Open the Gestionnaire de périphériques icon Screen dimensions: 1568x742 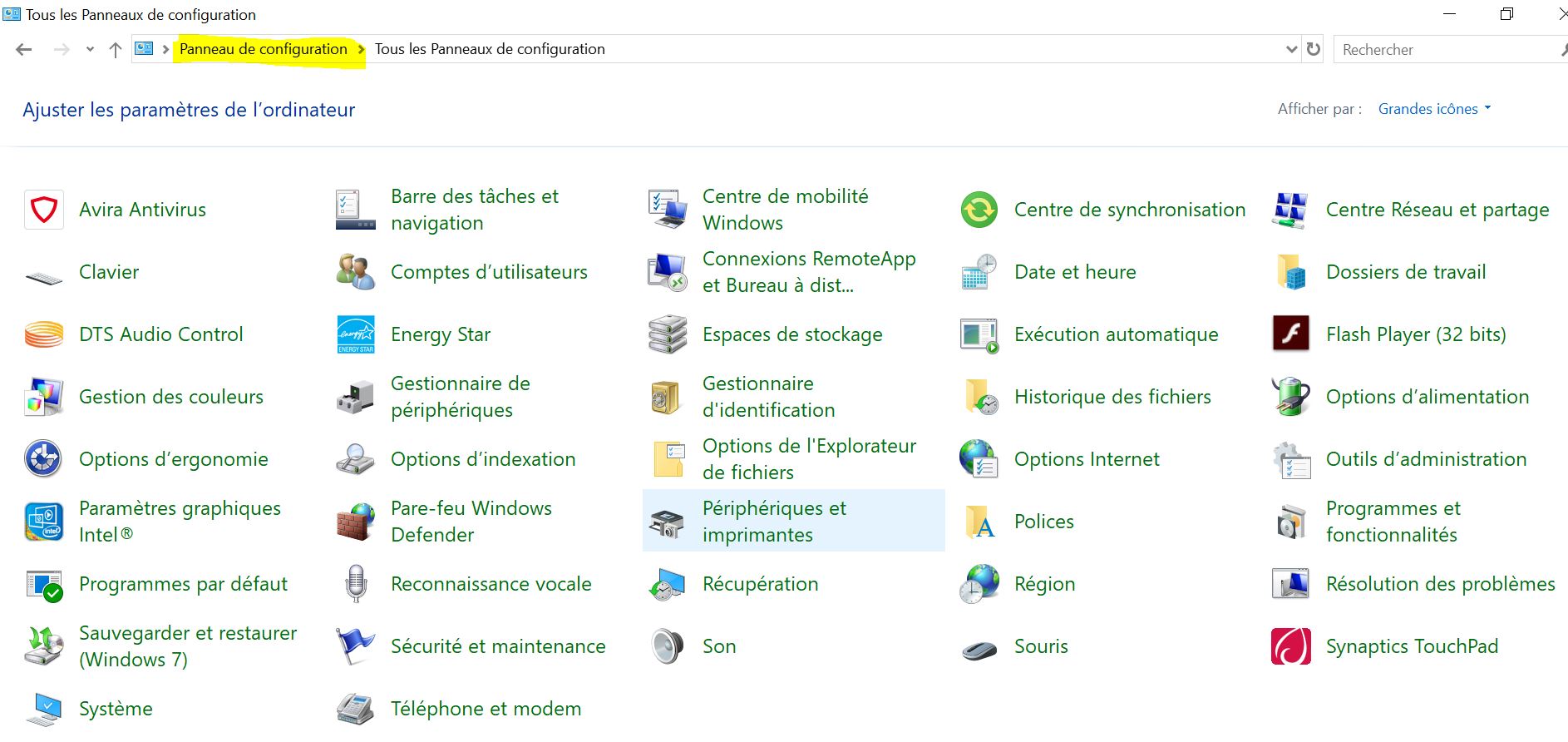[x=356, y=397]
